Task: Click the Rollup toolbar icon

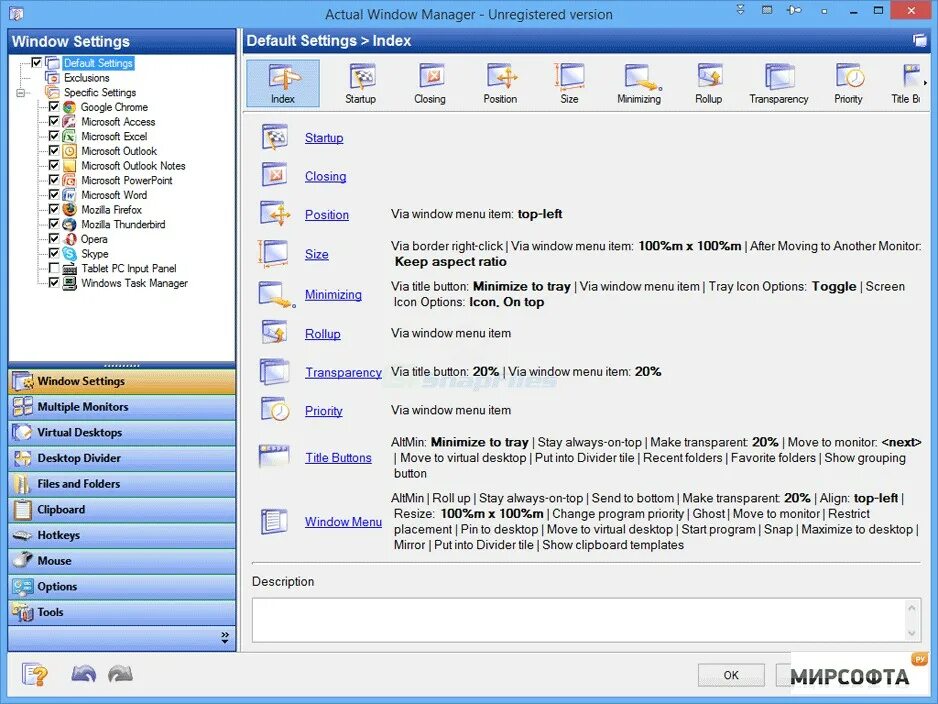Action: point(709,80)
